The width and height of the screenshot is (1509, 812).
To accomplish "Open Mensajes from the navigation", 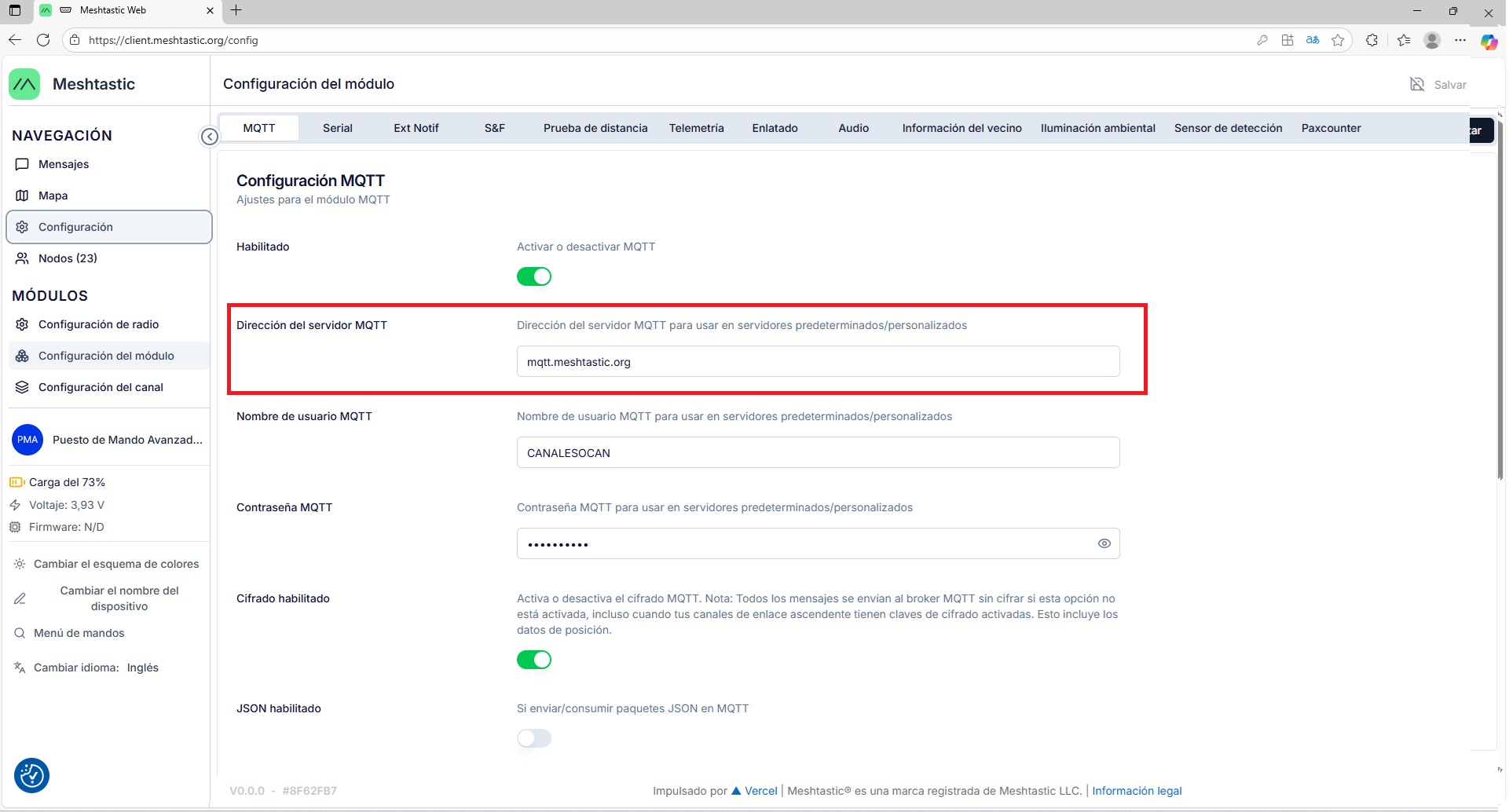I will (x=64, y=164).
